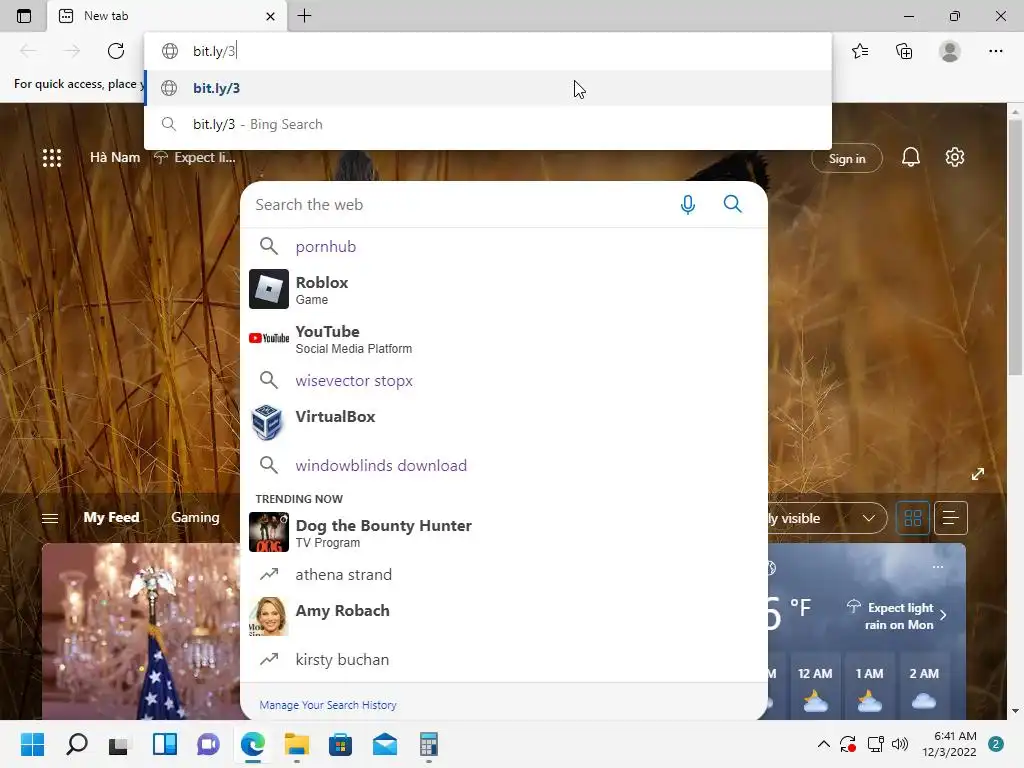
Task: Open File Explorer from the taskbar
Action: tap(296, 744)
